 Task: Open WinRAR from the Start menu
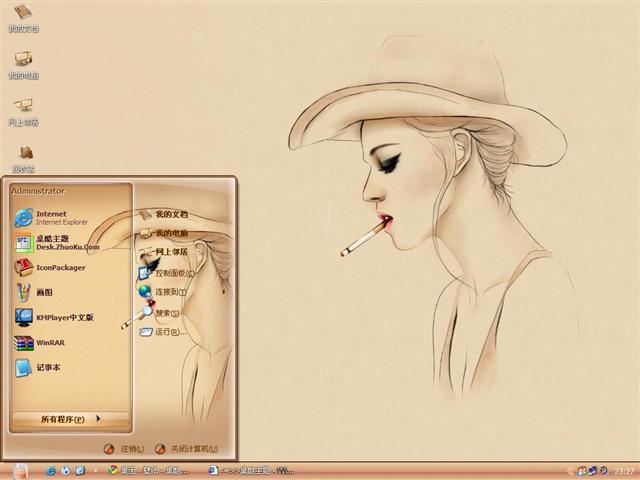point(39,342)
